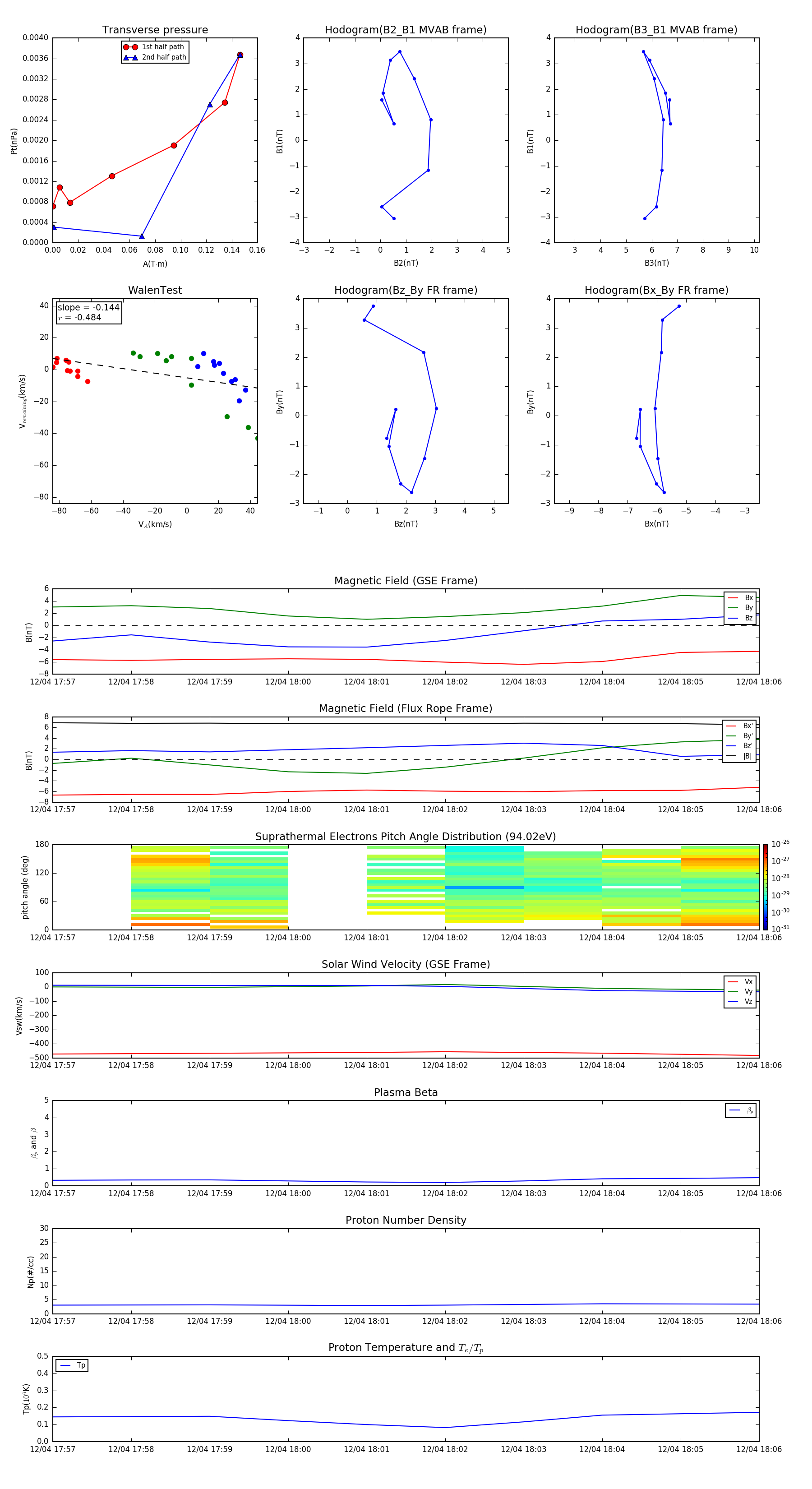This screenshot has height=1489, width=812.
Task: Click the 'Proton Temperature and Te/Tp' title
Action: 406,1349
